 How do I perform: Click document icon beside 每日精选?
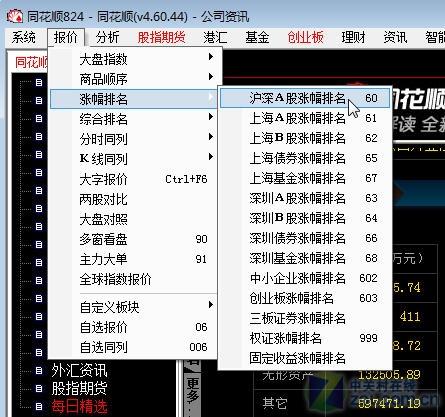pyautogui.click(x=39, y=406)
